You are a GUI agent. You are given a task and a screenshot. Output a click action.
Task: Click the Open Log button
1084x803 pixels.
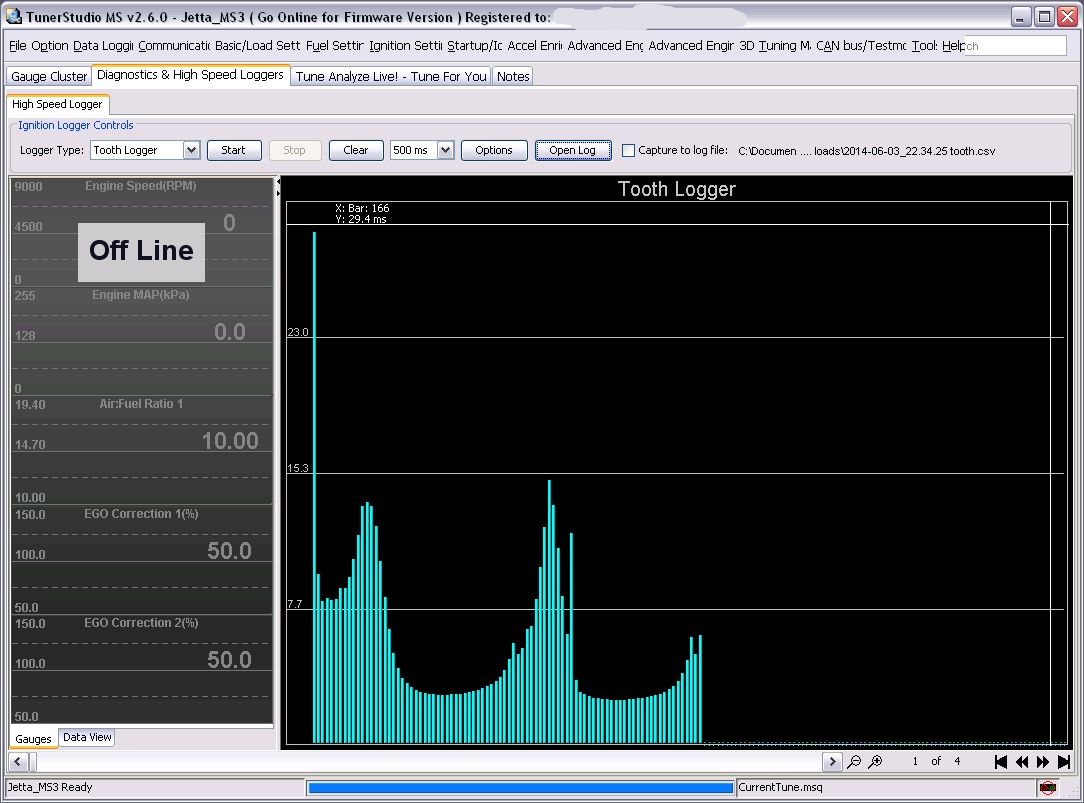click(x=572, y=150)
